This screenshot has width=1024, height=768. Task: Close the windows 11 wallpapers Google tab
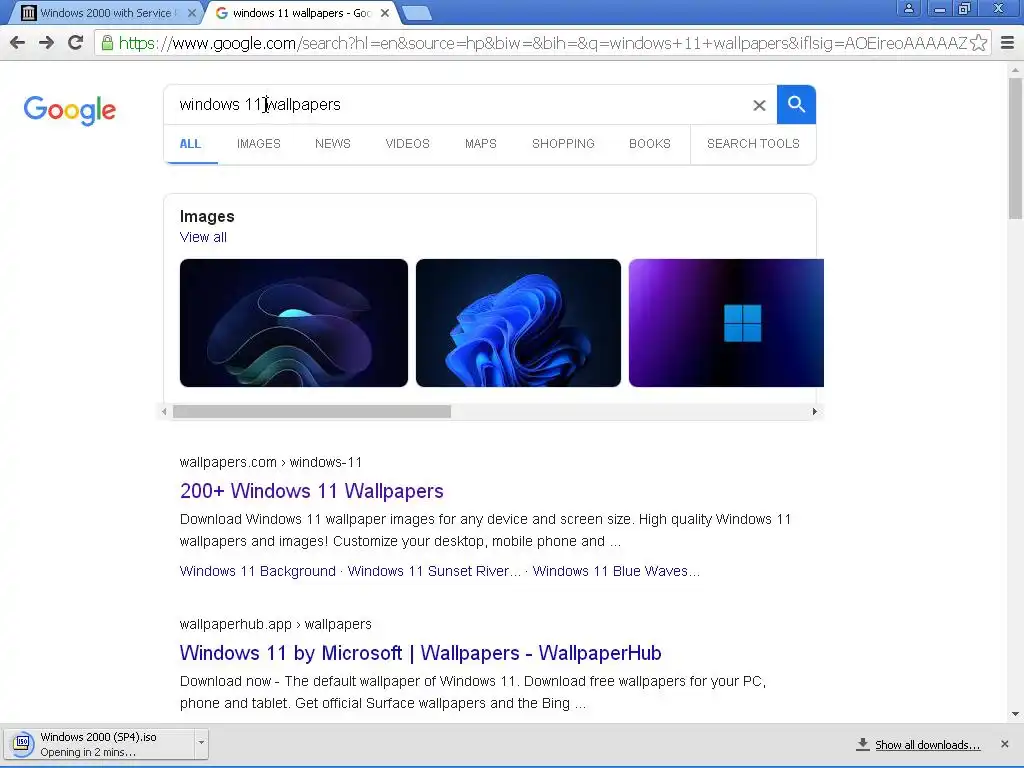coord(385,13)
